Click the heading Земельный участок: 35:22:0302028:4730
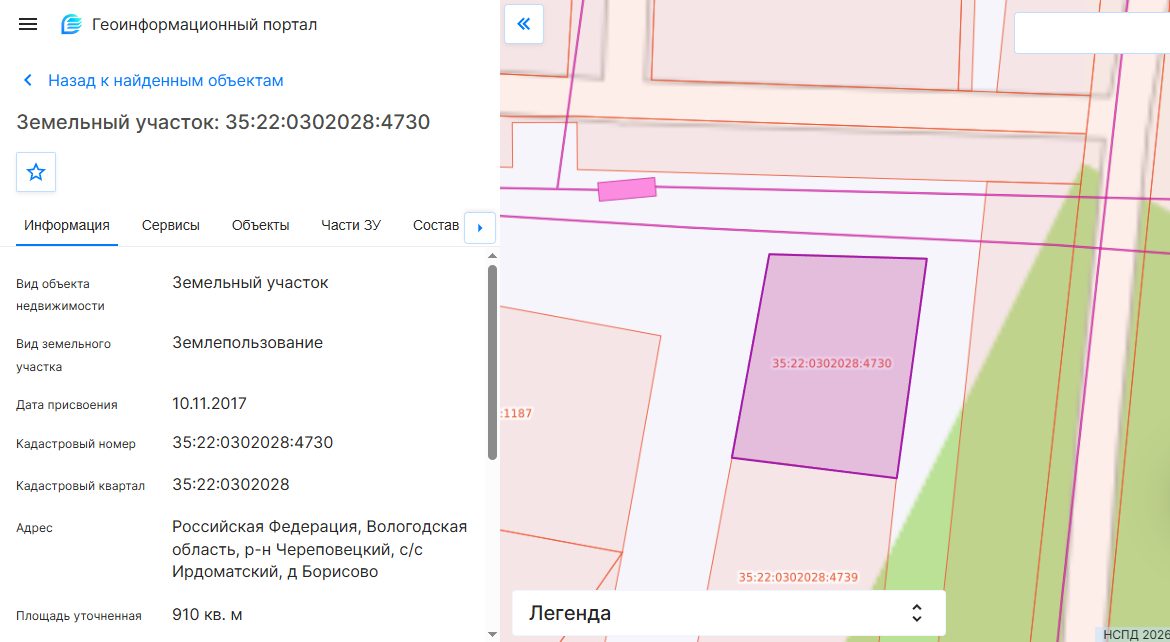1170x642 pixels. point(223,122)
